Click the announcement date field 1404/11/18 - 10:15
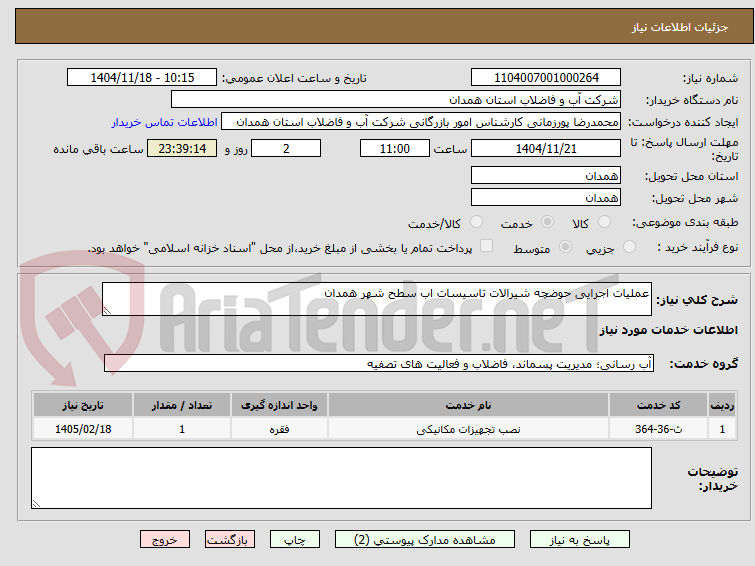Image resolution: width=755 pixels, height=566 pixels. [142, 78]
